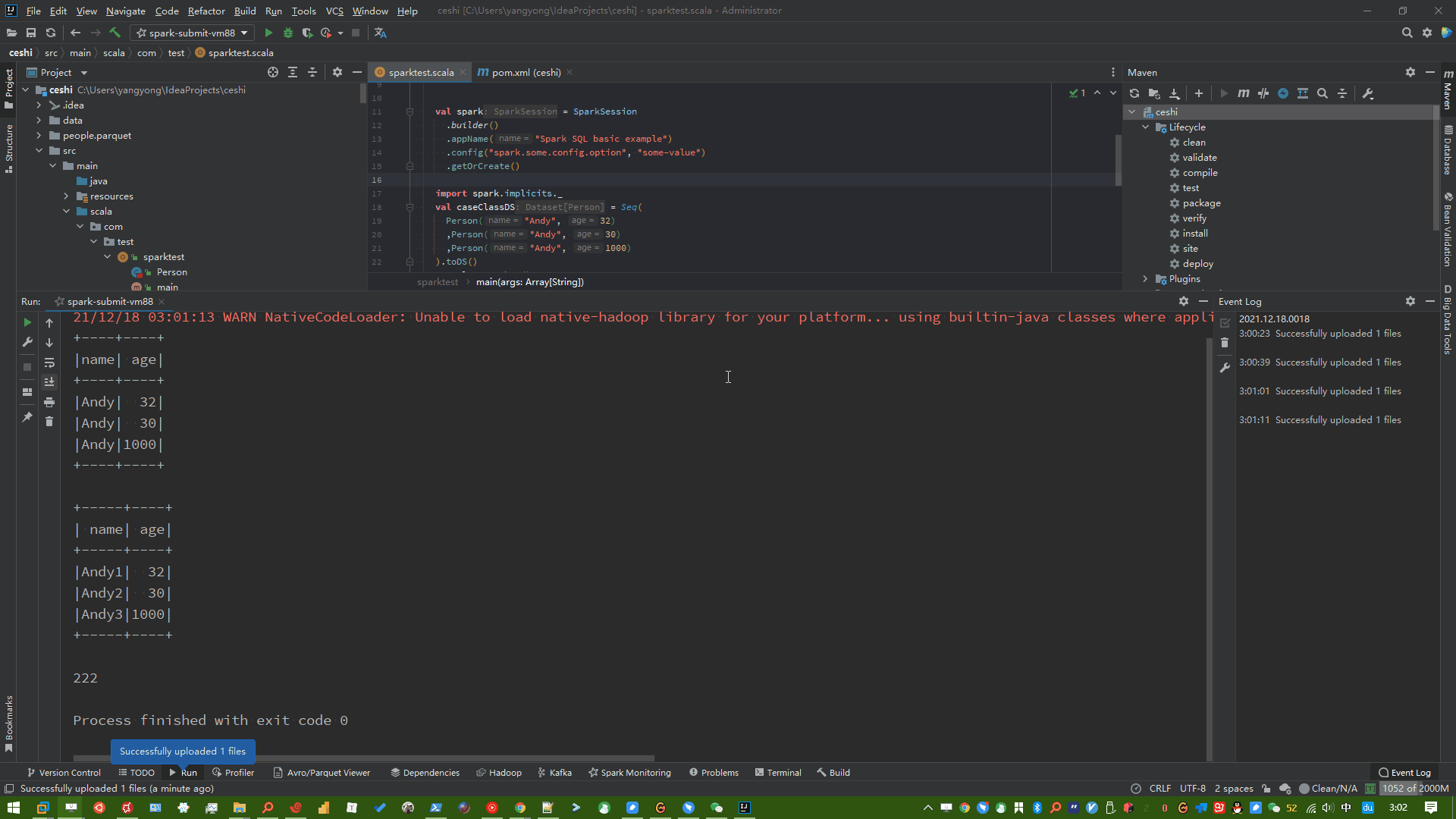Screen dimensions: 1456x819
Task: Switch to pom.xml (ceshi) tab
Action: click(x=526, y=72)
